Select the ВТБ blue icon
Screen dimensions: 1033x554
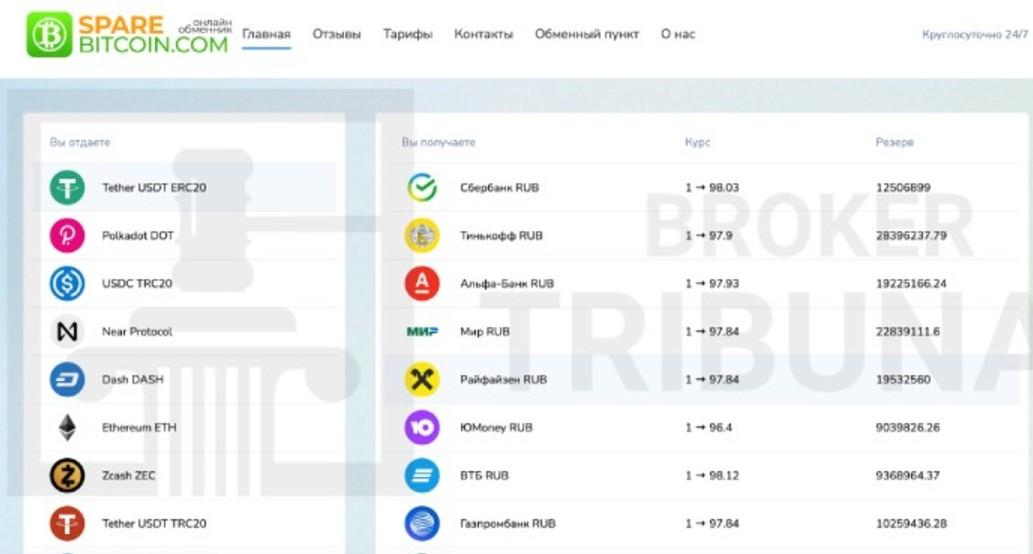coord(422,476)
